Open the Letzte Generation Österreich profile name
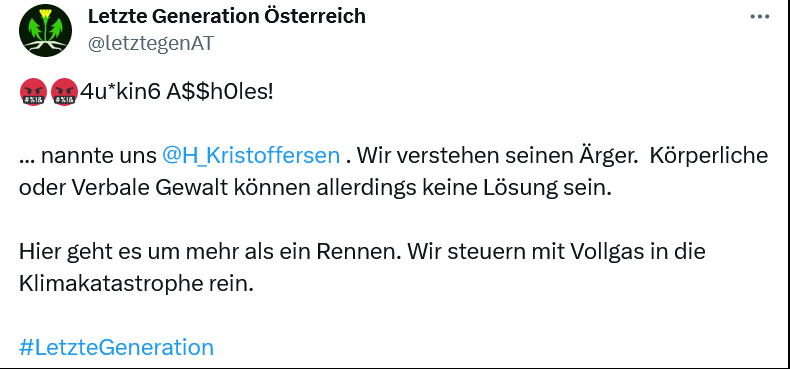The width and height of the screenshot is (790, 369). click(x=227, y=16)
